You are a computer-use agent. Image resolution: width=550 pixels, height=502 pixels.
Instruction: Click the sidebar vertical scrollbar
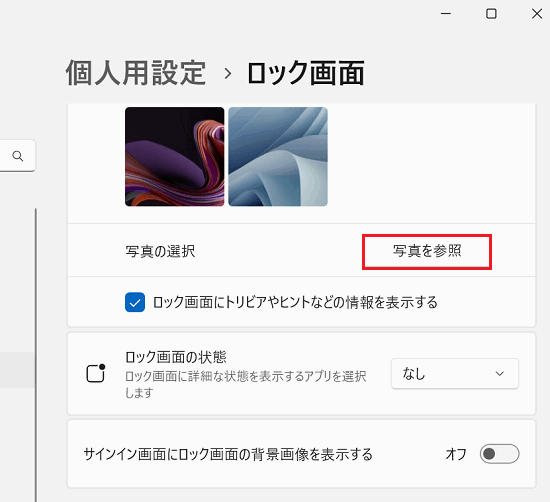[36, 354]
